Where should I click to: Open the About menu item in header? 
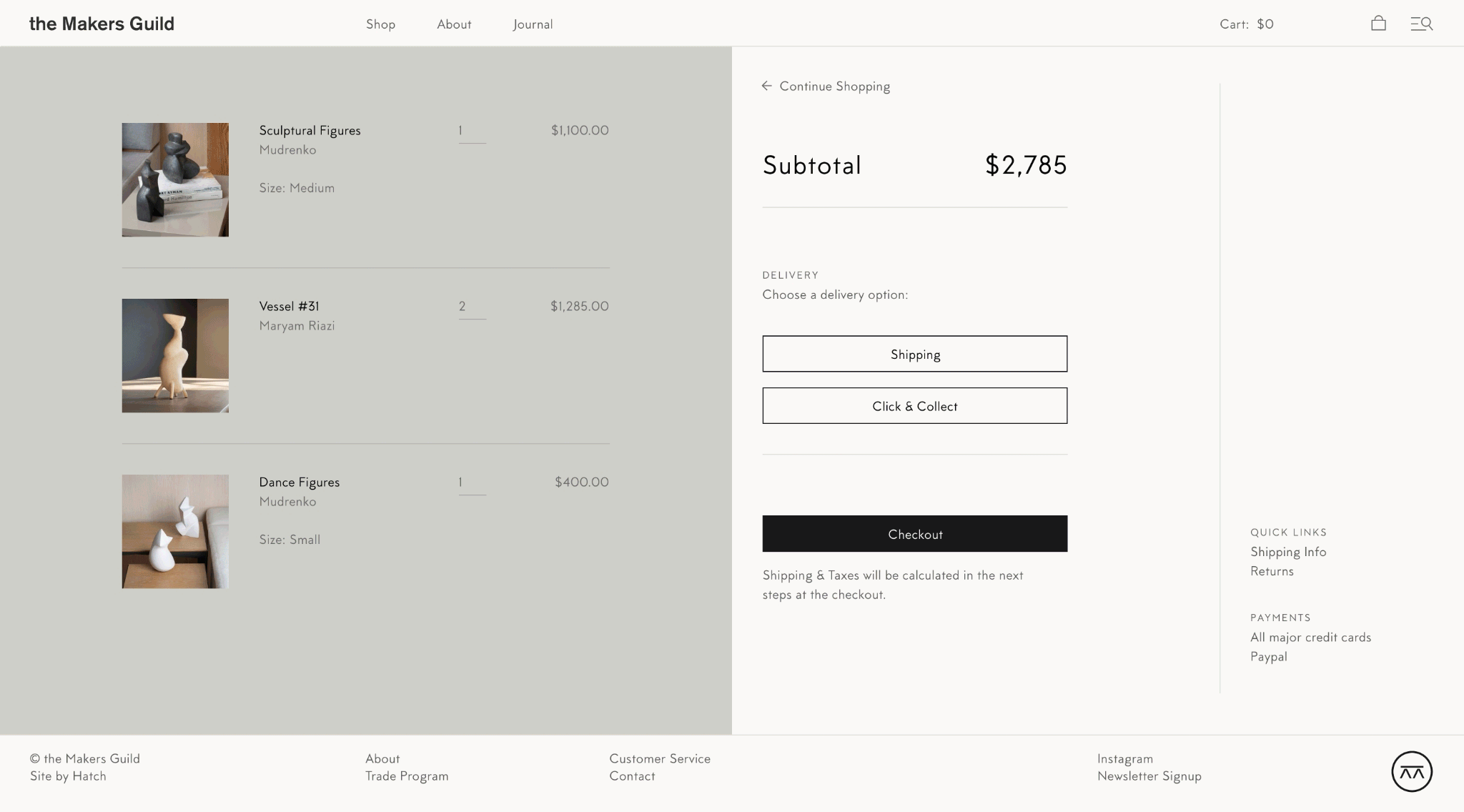pos(454,24)
